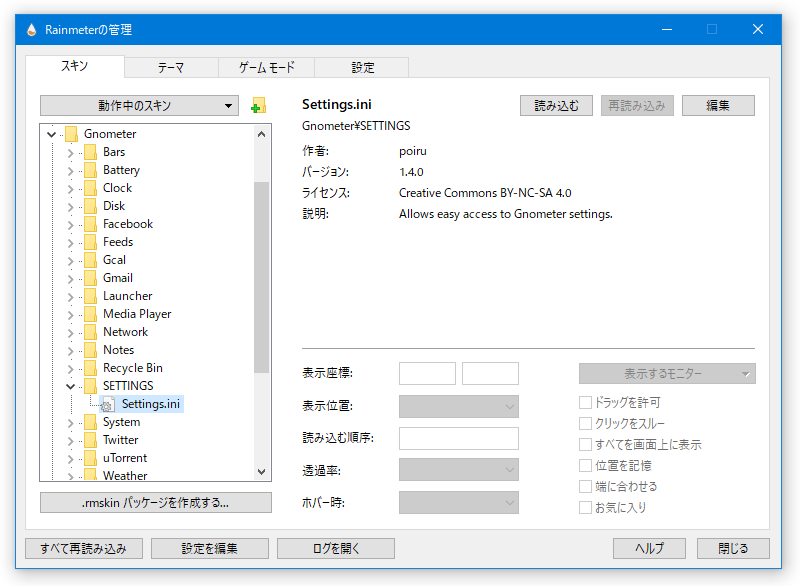Enable the ドラッグを許可 checkbox
Image resolution: width=800 pixels, height=586 pixels.
pyautogui.click(x=585, y=402)
